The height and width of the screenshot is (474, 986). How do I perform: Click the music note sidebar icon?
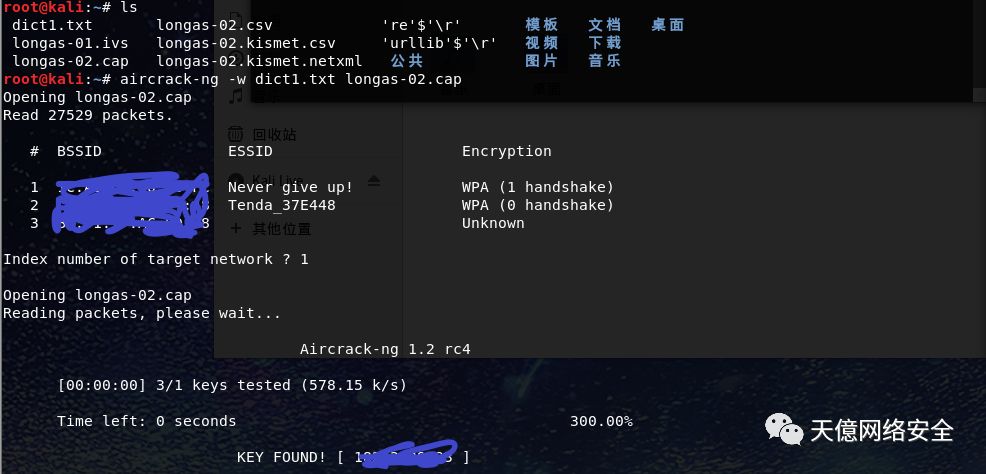(x=236, y=96)
